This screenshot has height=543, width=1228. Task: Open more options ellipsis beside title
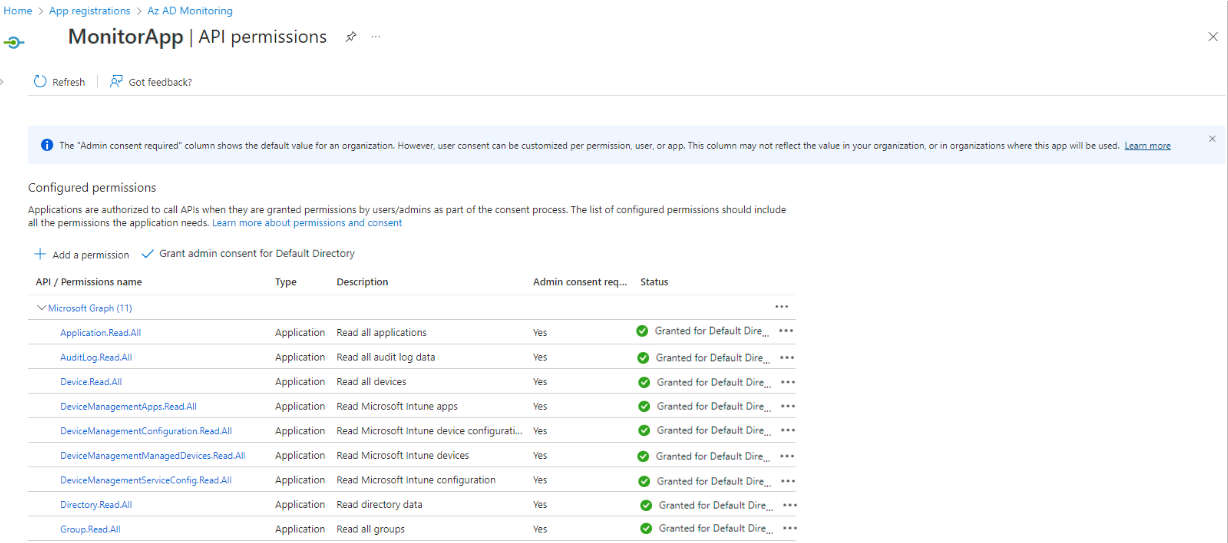coord(376,37)
